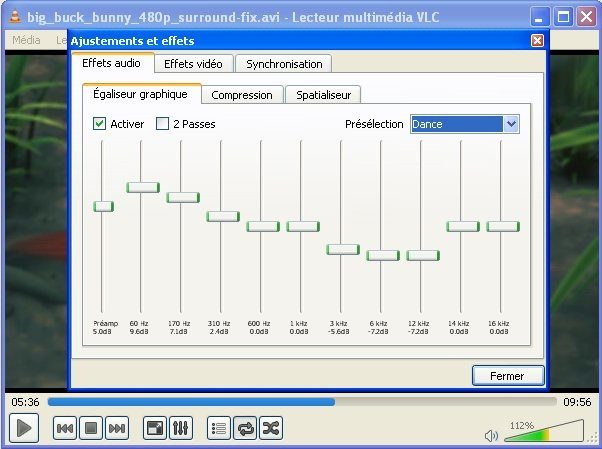Toggle the shuffle random icon

(271, 428)
